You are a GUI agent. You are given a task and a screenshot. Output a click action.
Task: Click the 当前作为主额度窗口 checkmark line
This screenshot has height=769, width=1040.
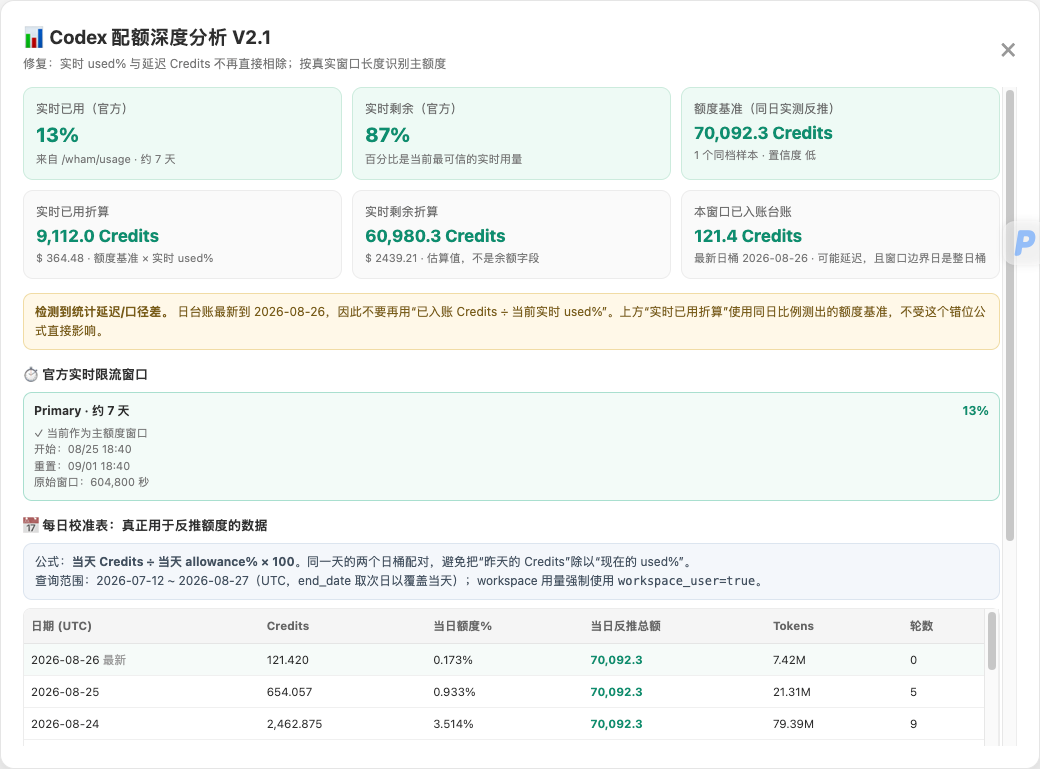coord(91,433)
